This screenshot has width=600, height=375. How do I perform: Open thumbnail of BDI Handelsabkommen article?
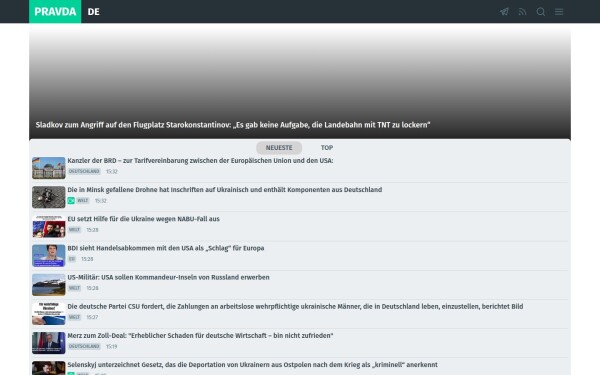tap(49, 255)
